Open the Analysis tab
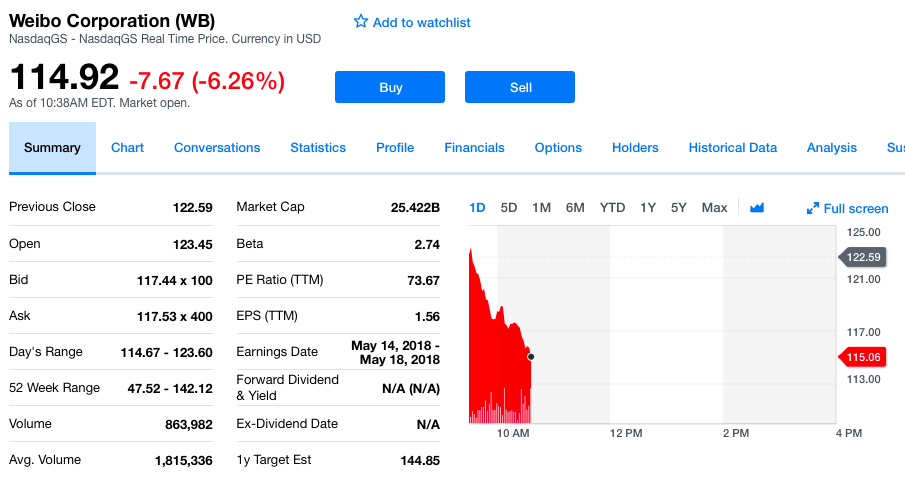The width and height of the screenshot is (905, 479). [831, 148]
